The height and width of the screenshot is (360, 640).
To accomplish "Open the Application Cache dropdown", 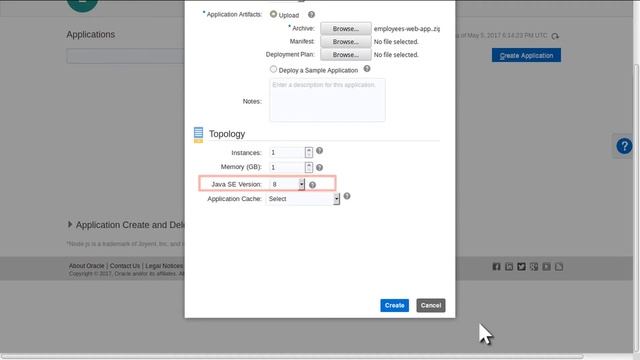I will click(336, 199).
